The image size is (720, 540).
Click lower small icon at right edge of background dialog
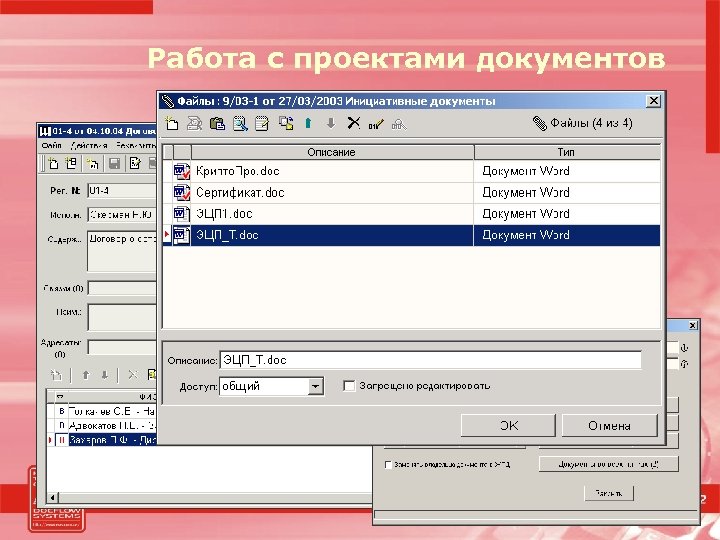684,364
